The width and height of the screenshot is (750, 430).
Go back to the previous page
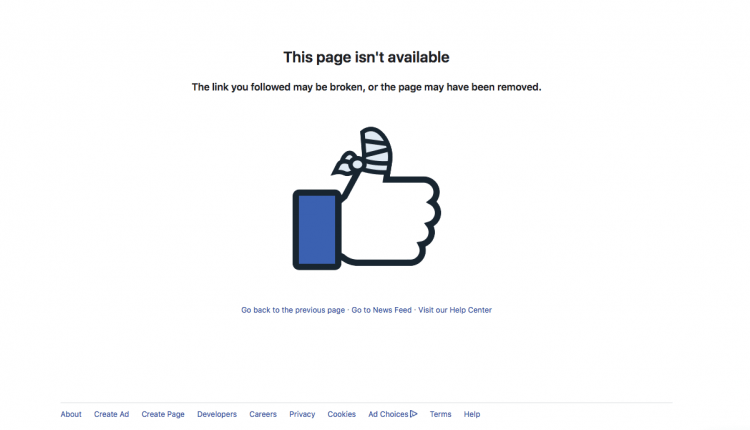pos(293,310)
